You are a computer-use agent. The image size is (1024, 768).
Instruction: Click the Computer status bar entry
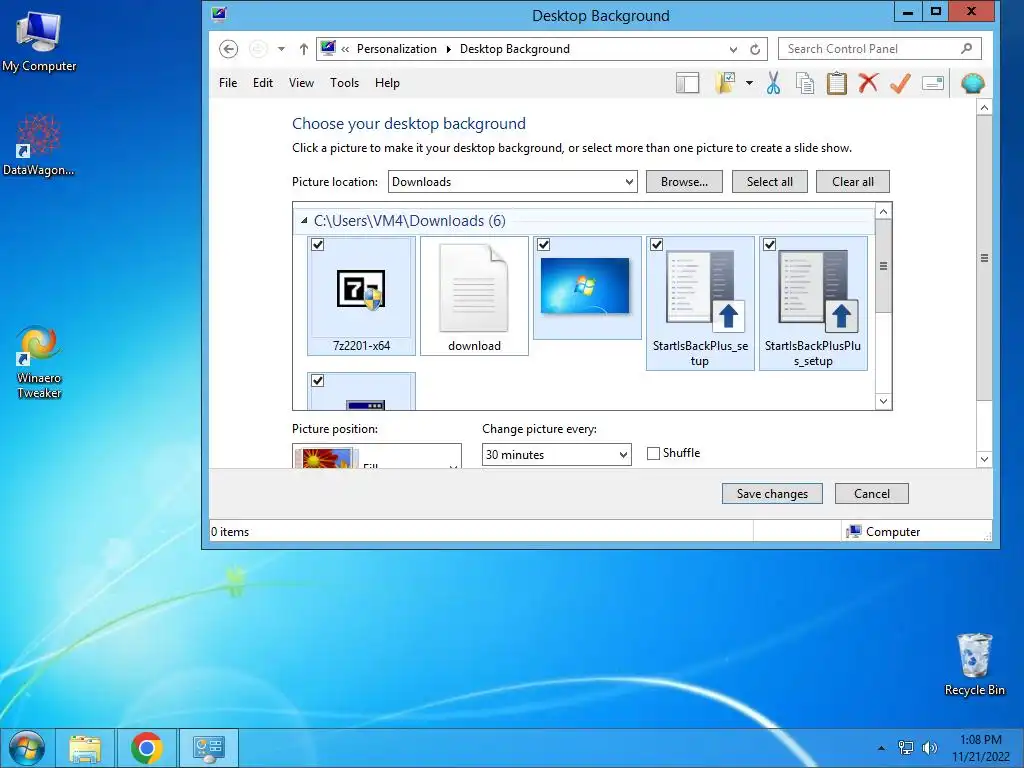(x=883, y=532)
